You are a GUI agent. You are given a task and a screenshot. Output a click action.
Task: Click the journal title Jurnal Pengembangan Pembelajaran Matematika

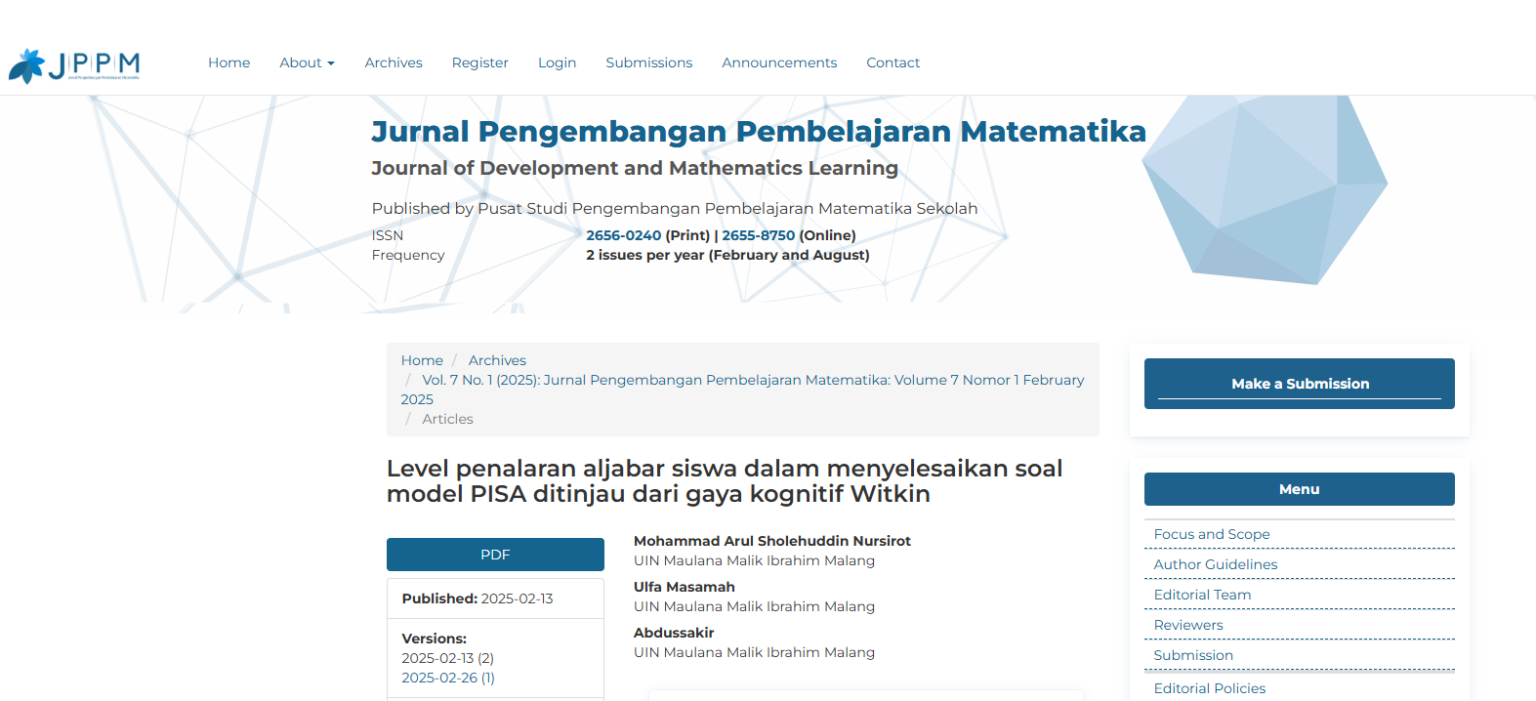point(758,131)
